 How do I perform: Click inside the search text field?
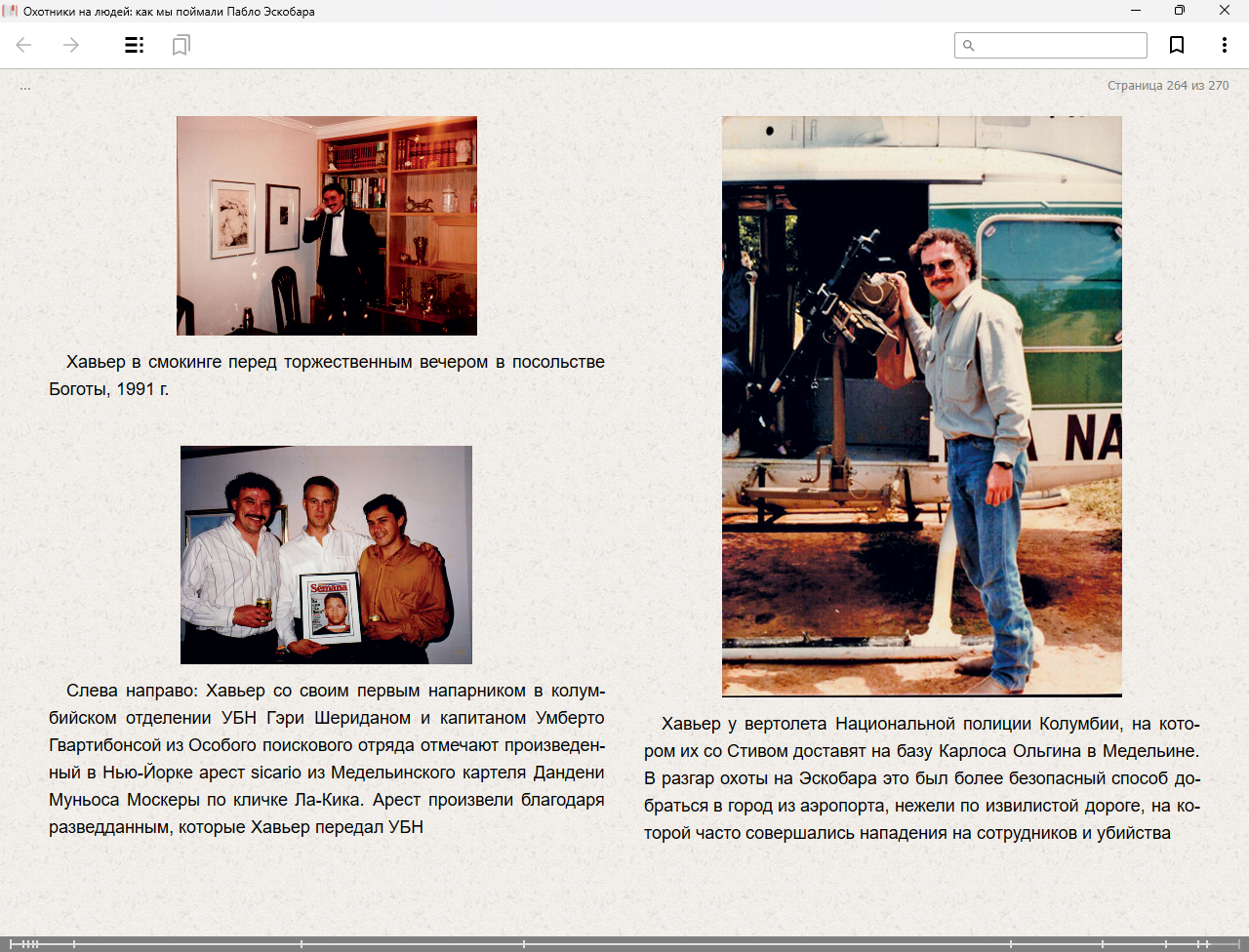coord(1061,46)
